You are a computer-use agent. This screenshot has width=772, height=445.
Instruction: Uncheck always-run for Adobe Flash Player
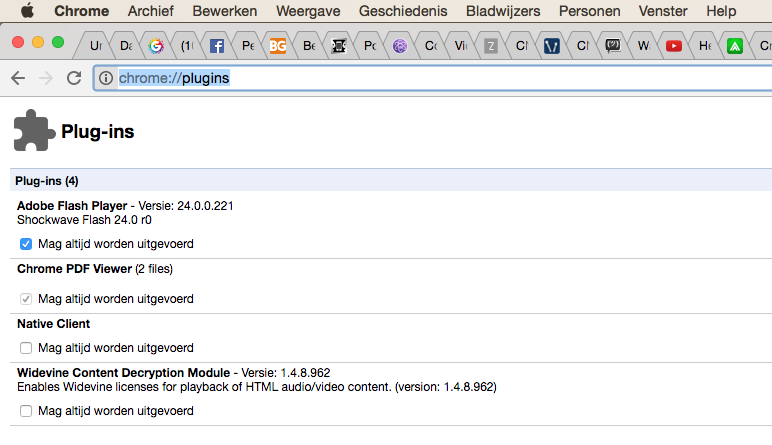click(x=26, y=244)
